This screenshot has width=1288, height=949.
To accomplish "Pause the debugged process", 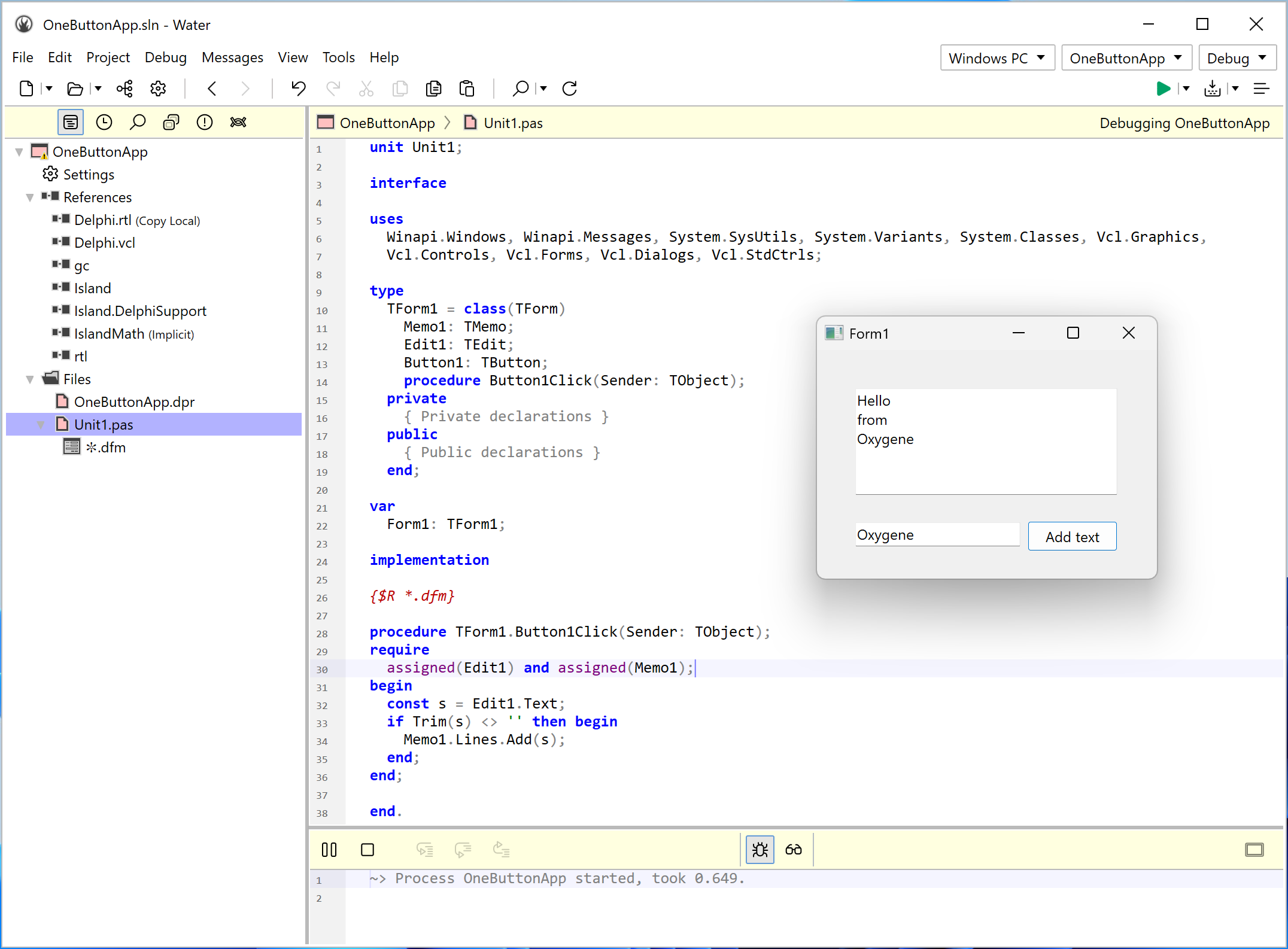I will click(329, 850).
